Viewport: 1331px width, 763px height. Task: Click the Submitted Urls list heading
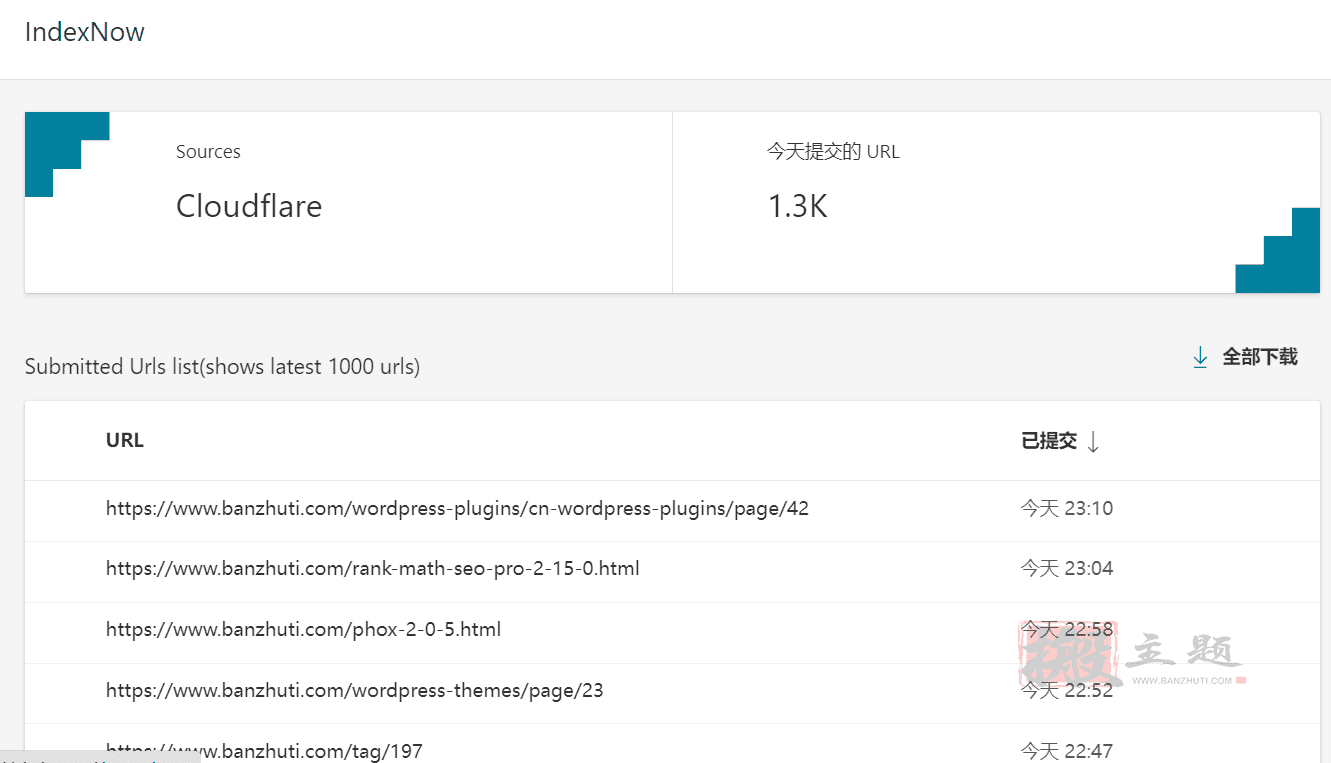click(x=222, y=367)
